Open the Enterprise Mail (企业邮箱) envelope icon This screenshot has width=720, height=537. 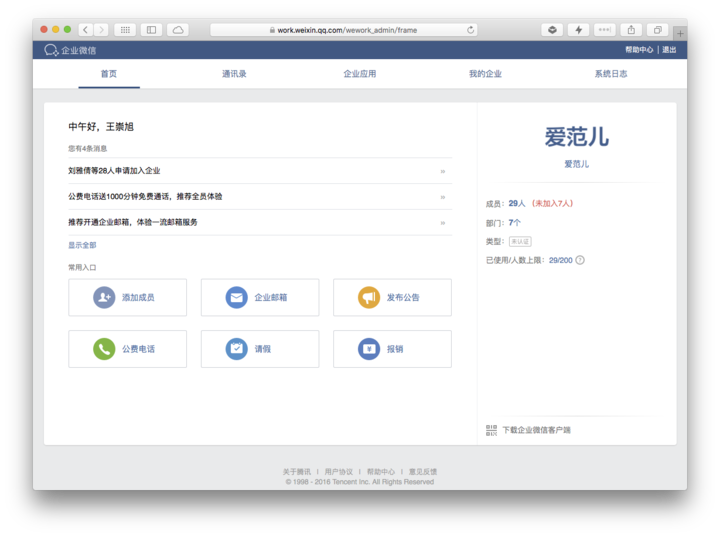click(236, 297)
